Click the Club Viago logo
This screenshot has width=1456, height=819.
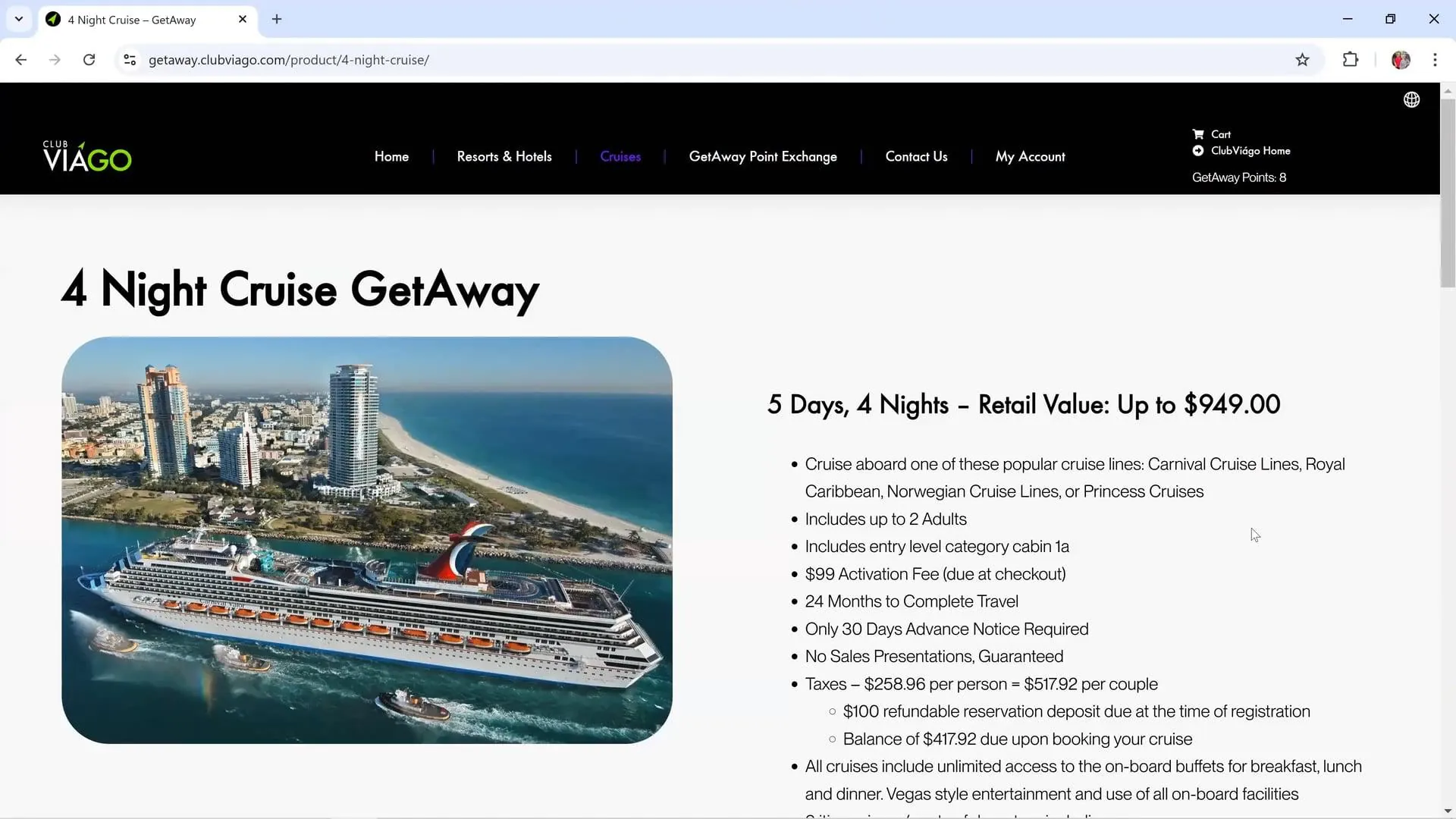click(x=87, y=156)
